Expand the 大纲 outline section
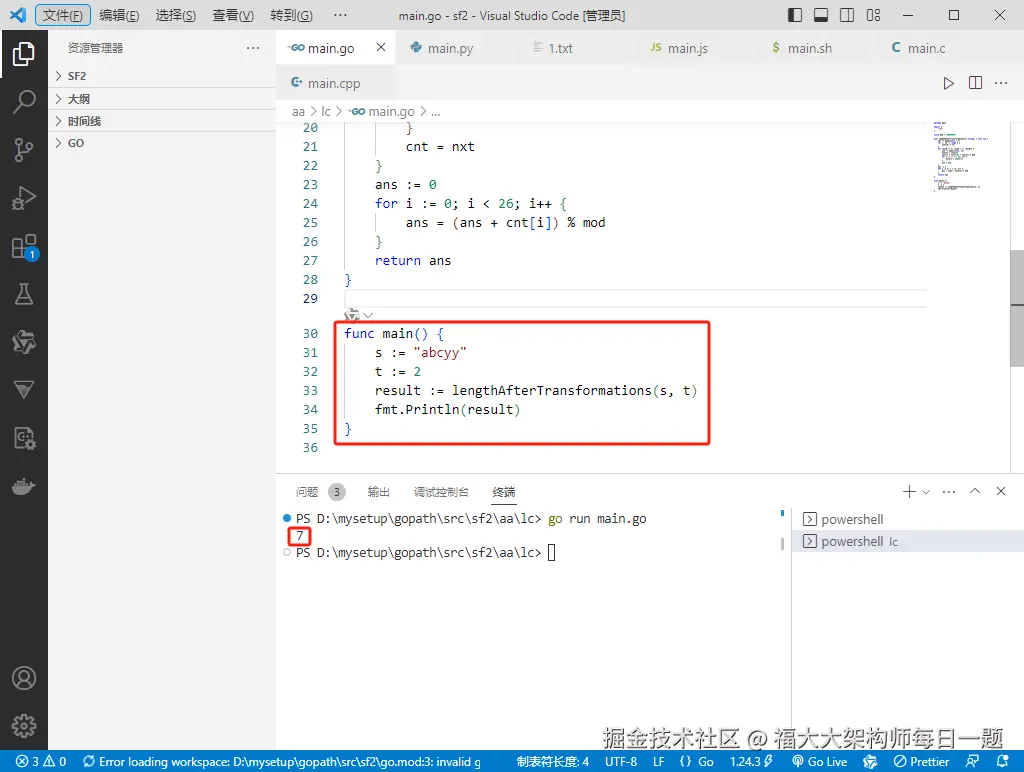The width and height of the screenshot is (1024, 772). click(x=162, y=99)
